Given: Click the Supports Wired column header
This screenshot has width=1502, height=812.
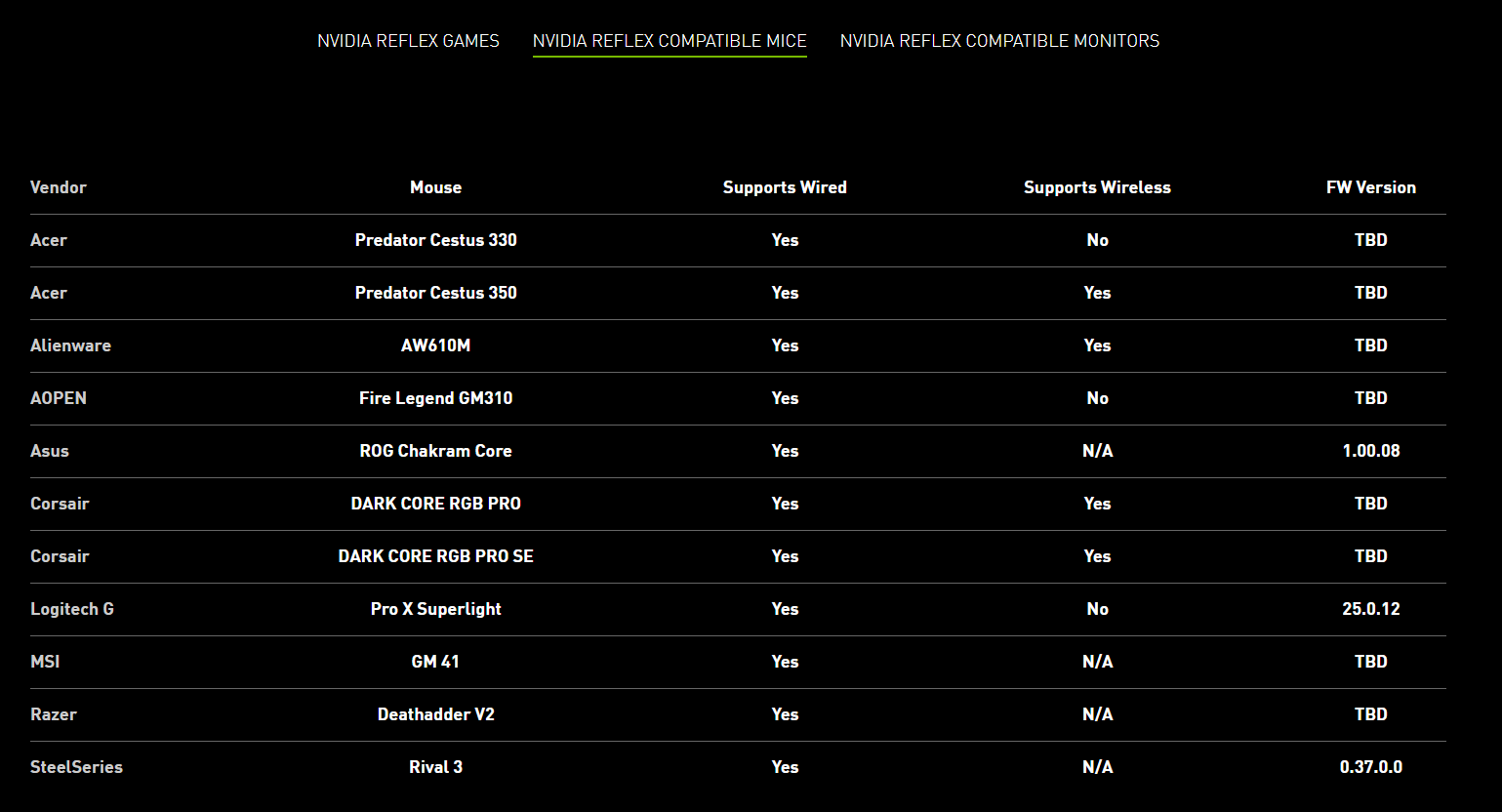Looking at the screenshot, I should pos(785,187).
